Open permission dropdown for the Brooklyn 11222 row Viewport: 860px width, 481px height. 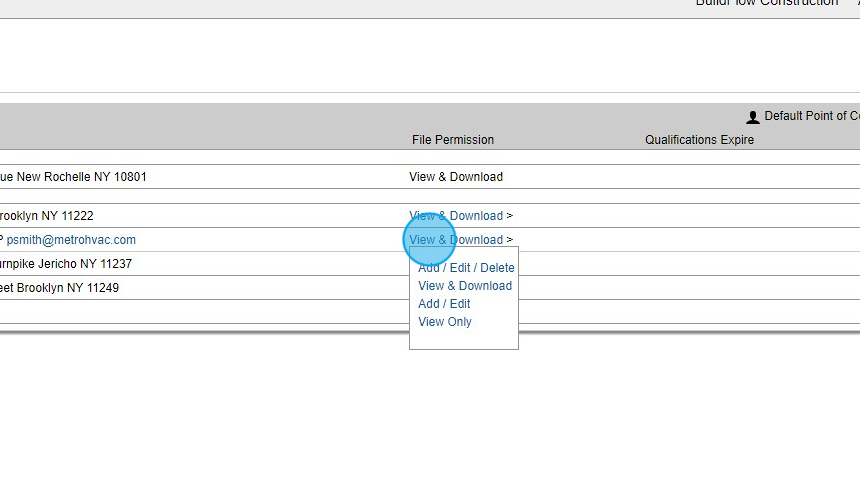(456, 216)
